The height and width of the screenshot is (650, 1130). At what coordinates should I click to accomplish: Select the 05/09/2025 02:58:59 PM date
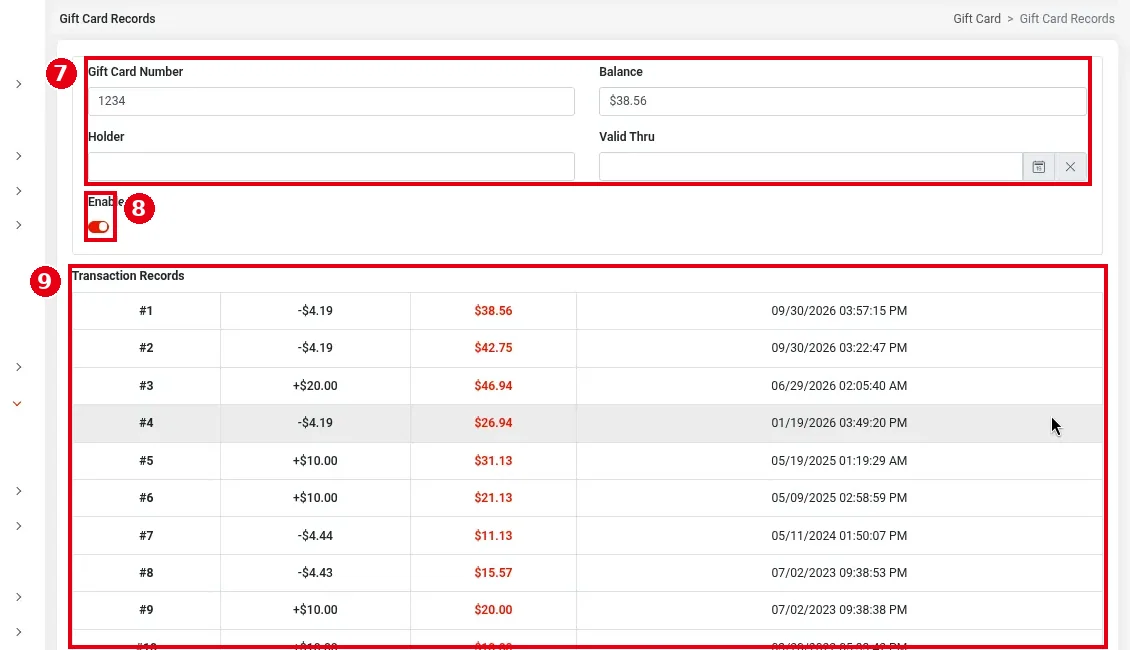point(839,497)
